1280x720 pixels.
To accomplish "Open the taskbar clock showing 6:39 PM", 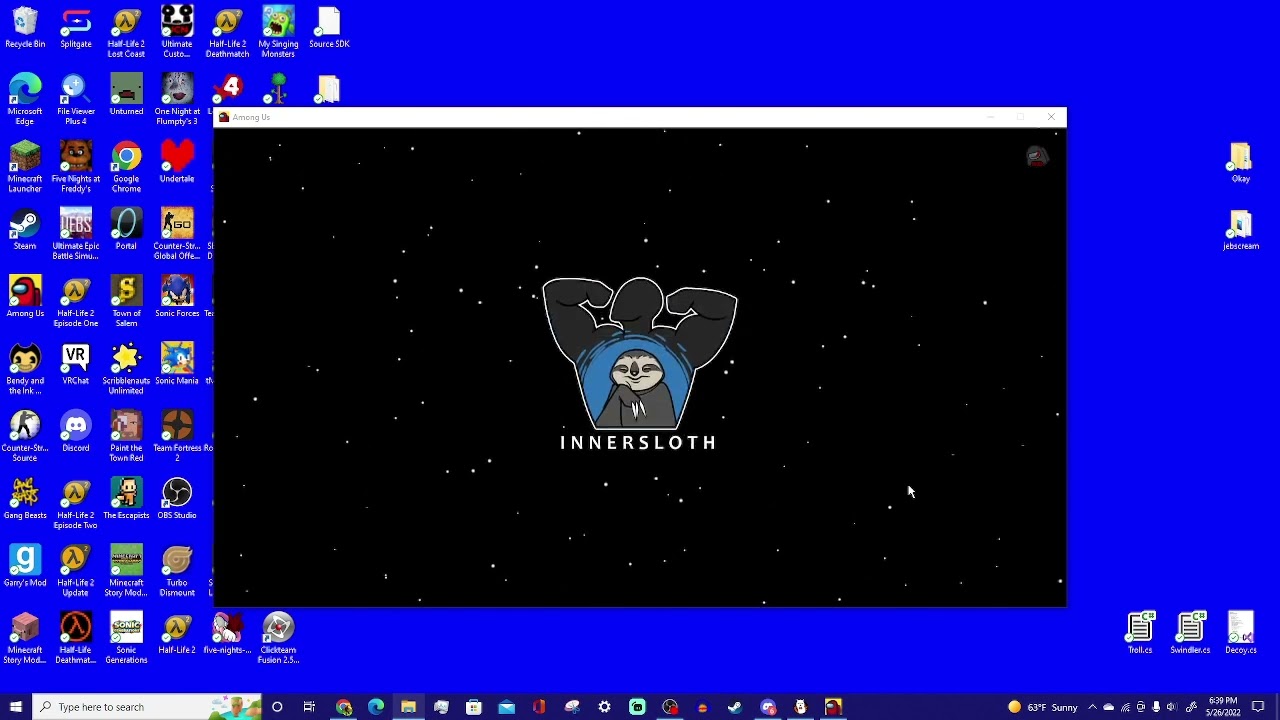I will [1222, 707].
